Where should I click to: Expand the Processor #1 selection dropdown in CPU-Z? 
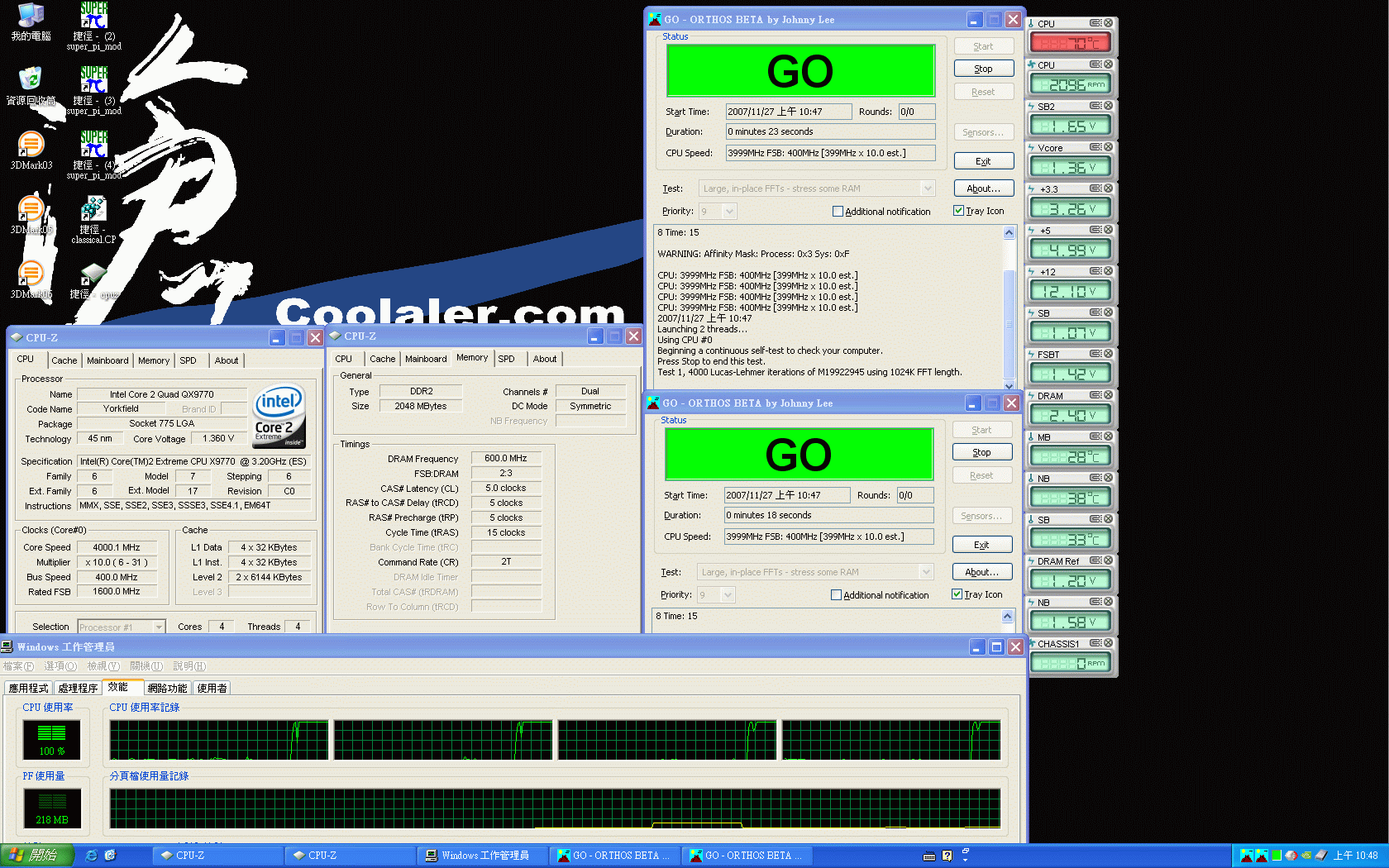160,627
